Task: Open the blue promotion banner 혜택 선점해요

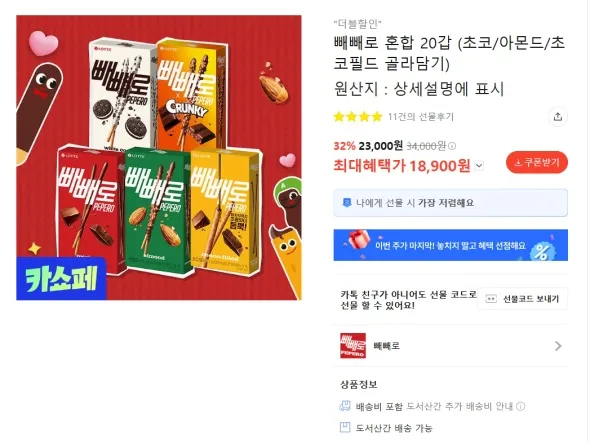Action: 450,245
